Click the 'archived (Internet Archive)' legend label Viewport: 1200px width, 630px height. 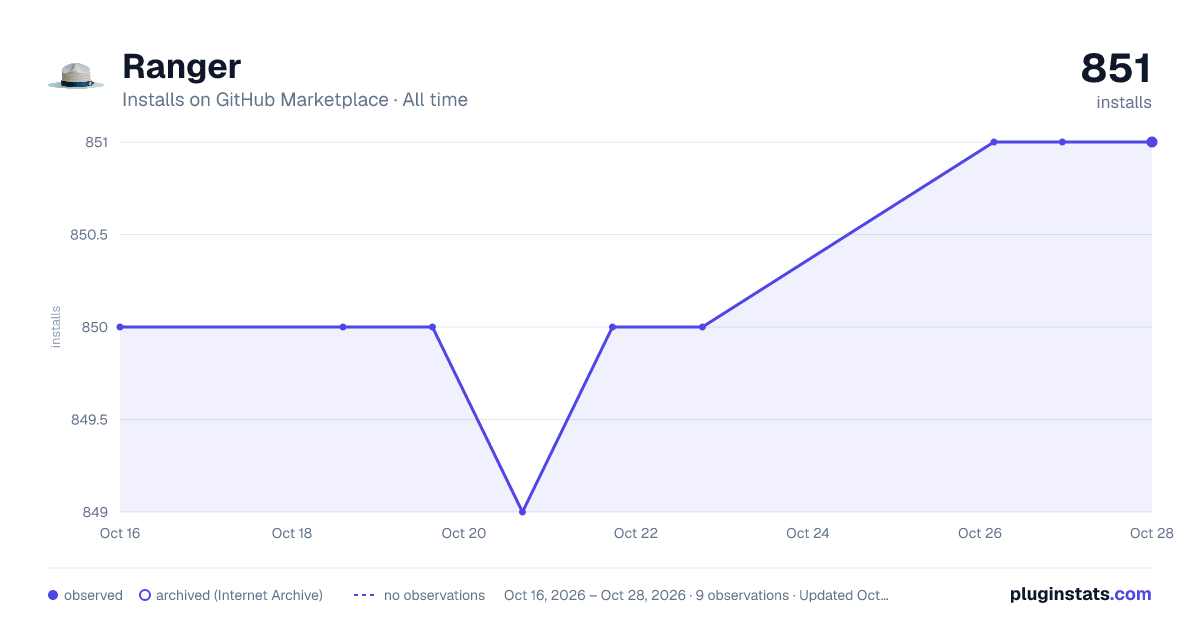click(x=239, y=595)
